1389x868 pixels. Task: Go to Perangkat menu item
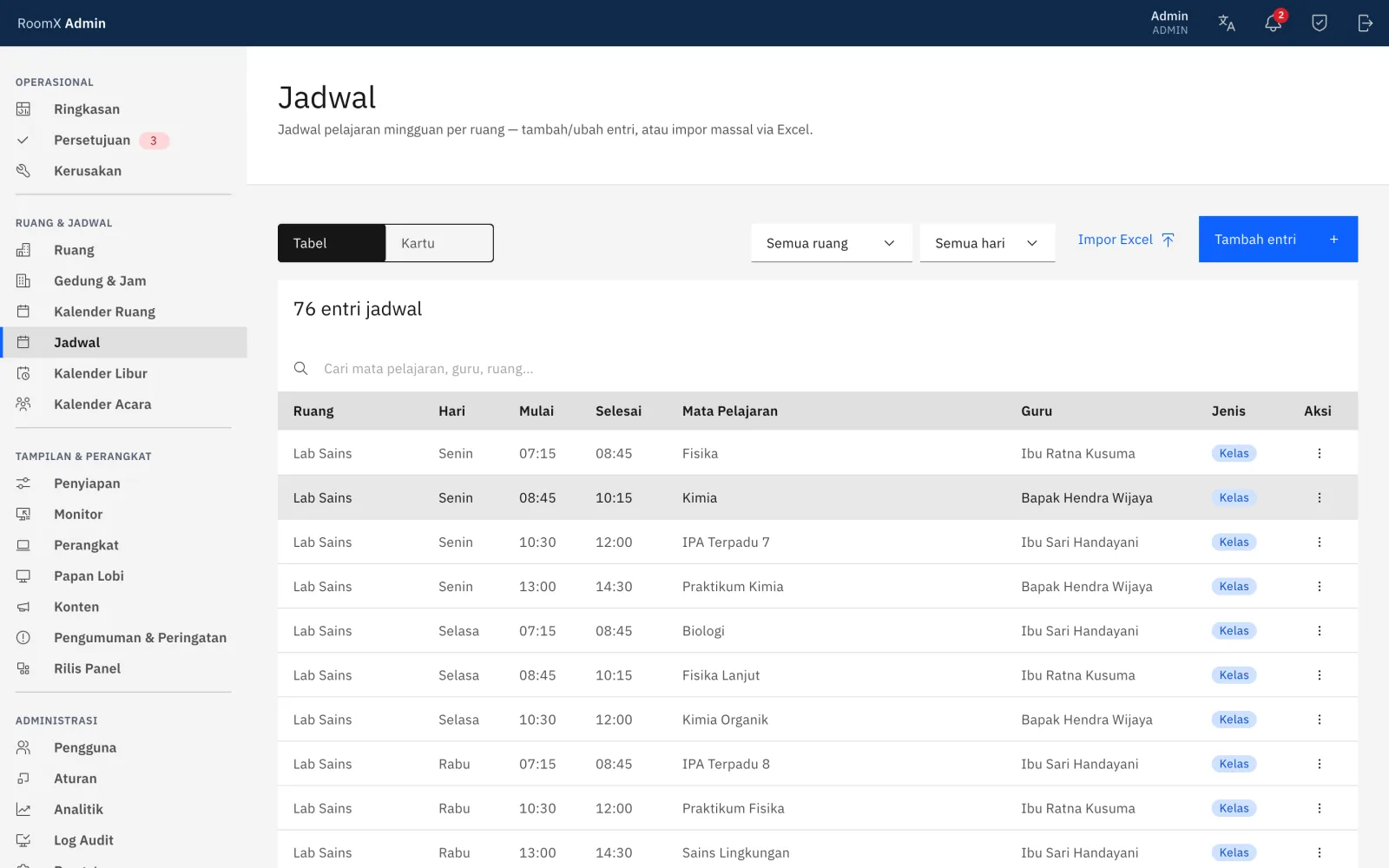coord(123,545)
